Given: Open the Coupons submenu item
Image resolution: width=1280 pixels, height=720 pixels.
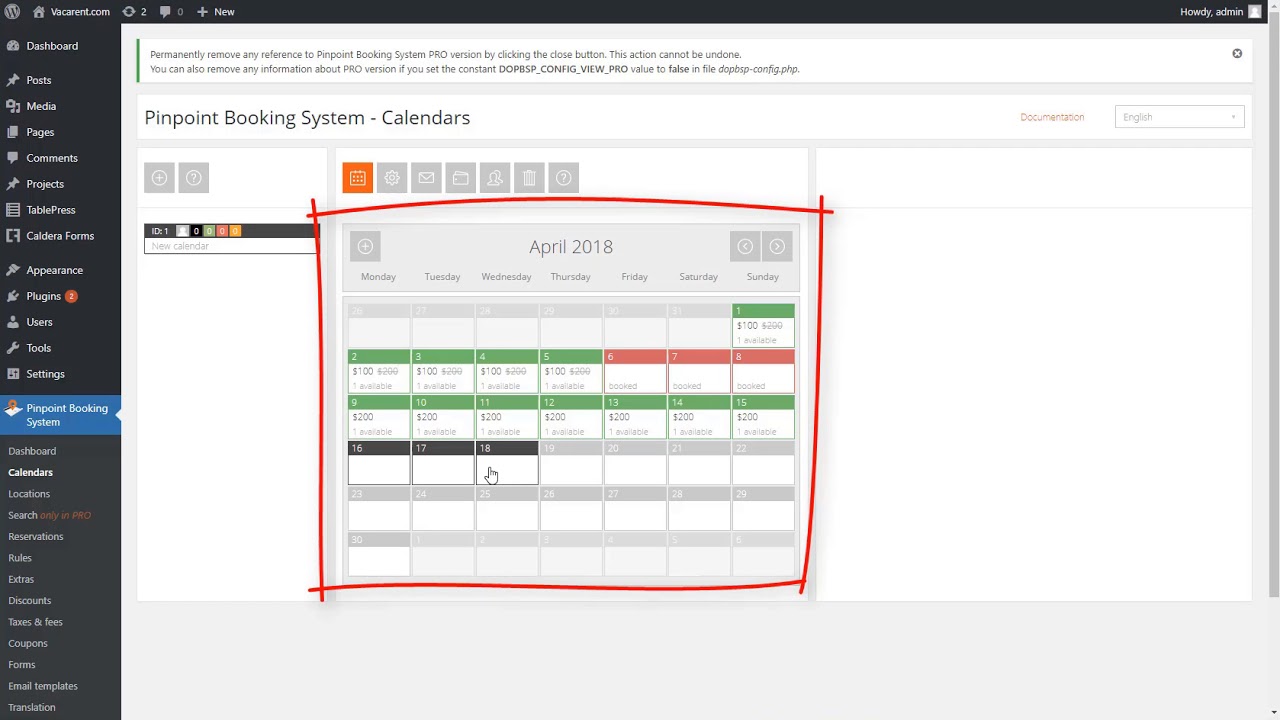Looking at the screenshot, I should [28, 643].
